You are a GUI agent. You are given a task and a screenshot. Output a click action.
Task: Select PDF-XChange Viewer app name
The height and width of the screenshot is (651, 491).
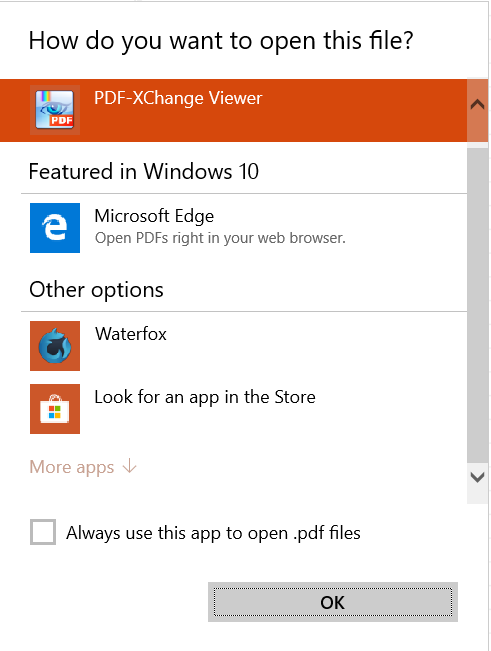(x=178, y=98)
